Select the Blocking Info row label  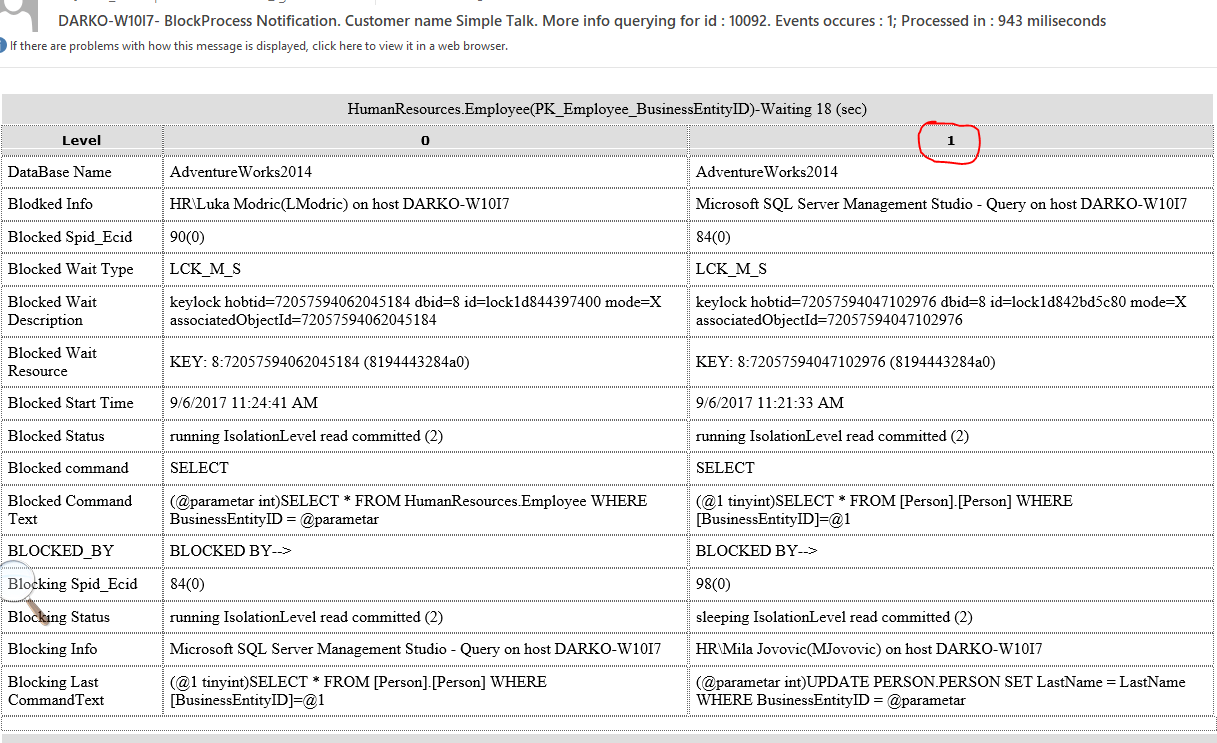coord(53,649)
